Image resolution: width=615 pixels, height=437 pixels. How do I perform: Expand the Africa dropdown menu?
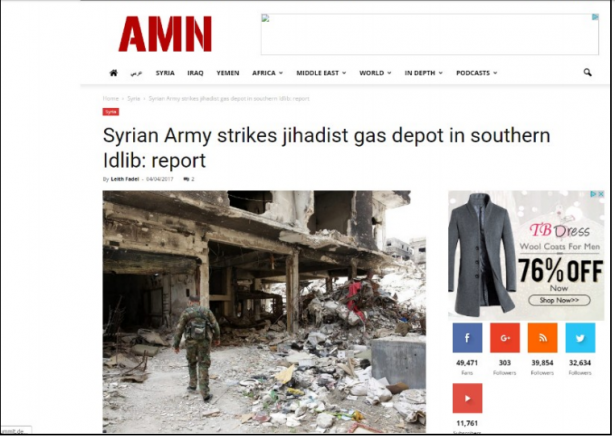267,73
